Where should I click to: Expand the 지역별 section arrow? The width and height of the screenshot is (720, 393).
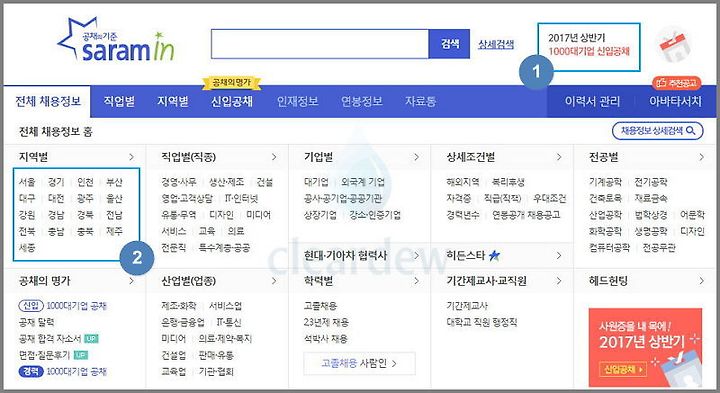[132, 157]
